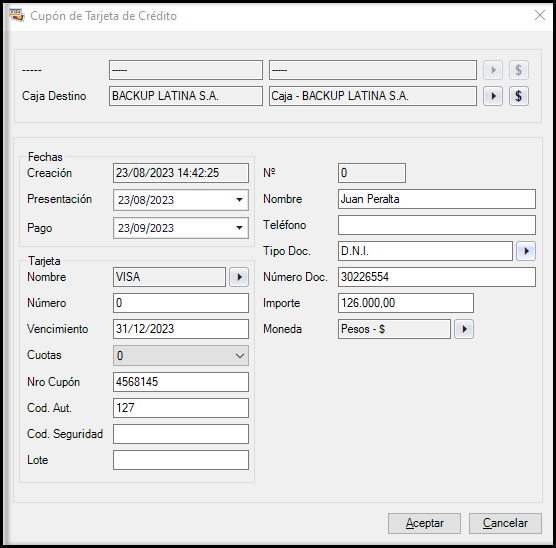
Task: Click the credit card icon in title bar
Action: click(x=17, y=15)
